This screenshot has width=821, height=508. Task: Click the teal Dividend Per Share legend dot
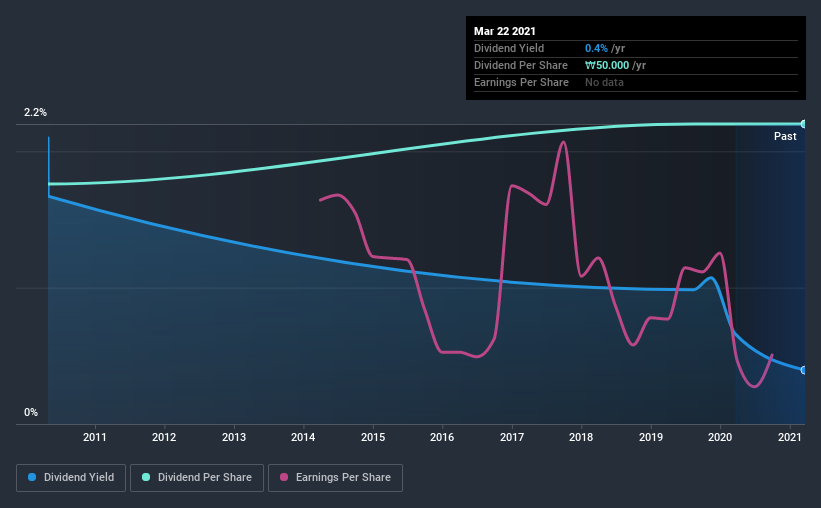pos(146,477)
